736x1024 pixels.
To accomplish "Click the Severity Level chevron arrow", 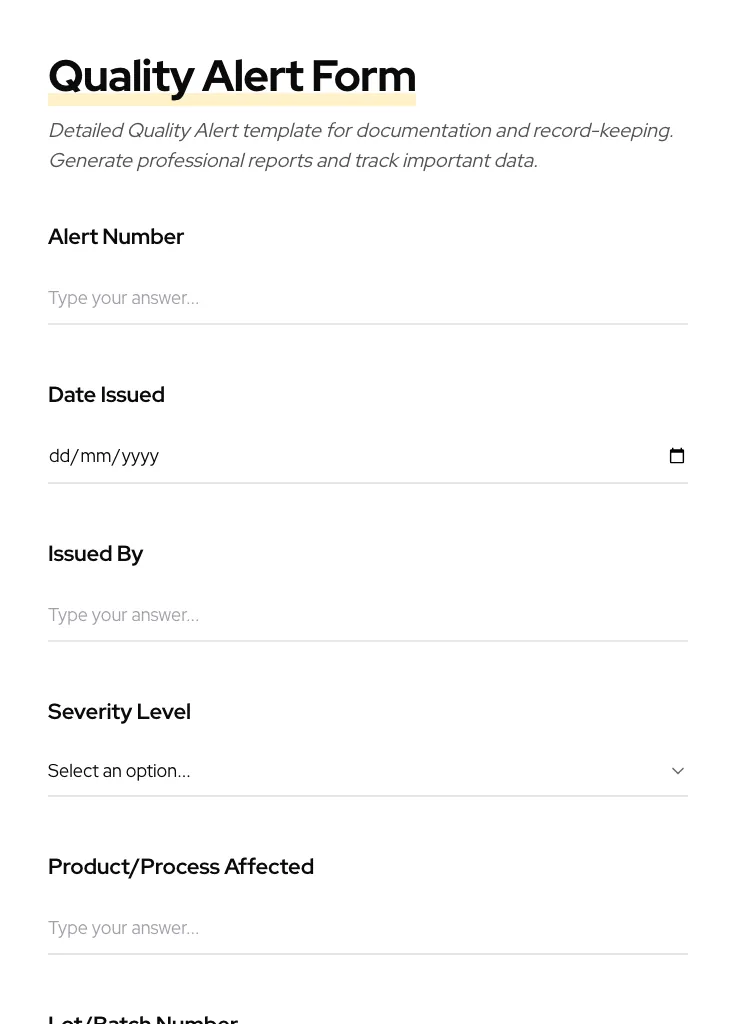I will click(678, 771).
